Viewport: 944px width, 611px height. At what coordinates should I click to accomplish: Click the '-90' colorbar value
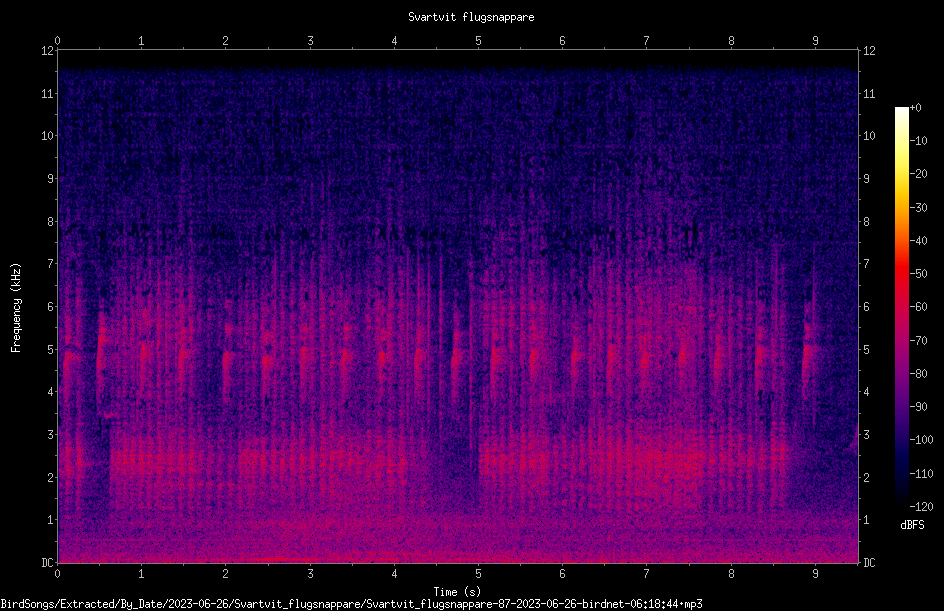click(918, 407)
